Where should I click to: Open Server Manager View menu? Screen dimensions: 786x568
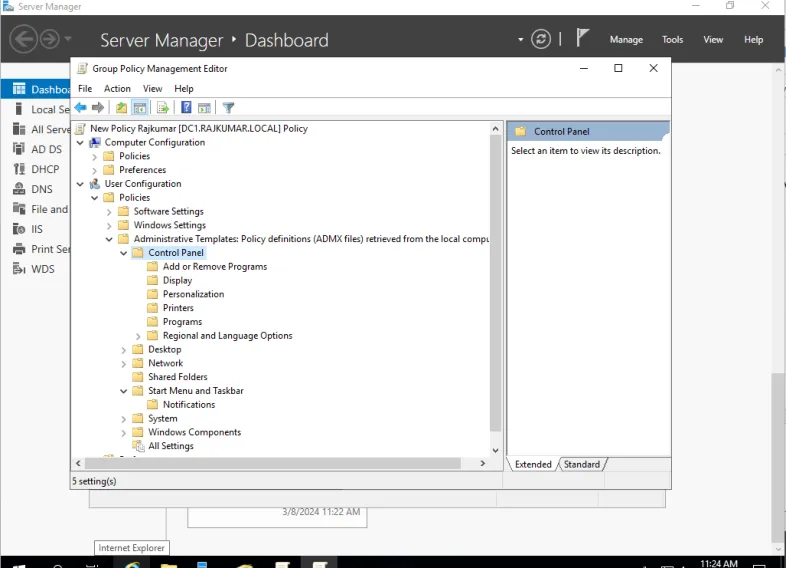pyautogui.click(x=713, y=40)
